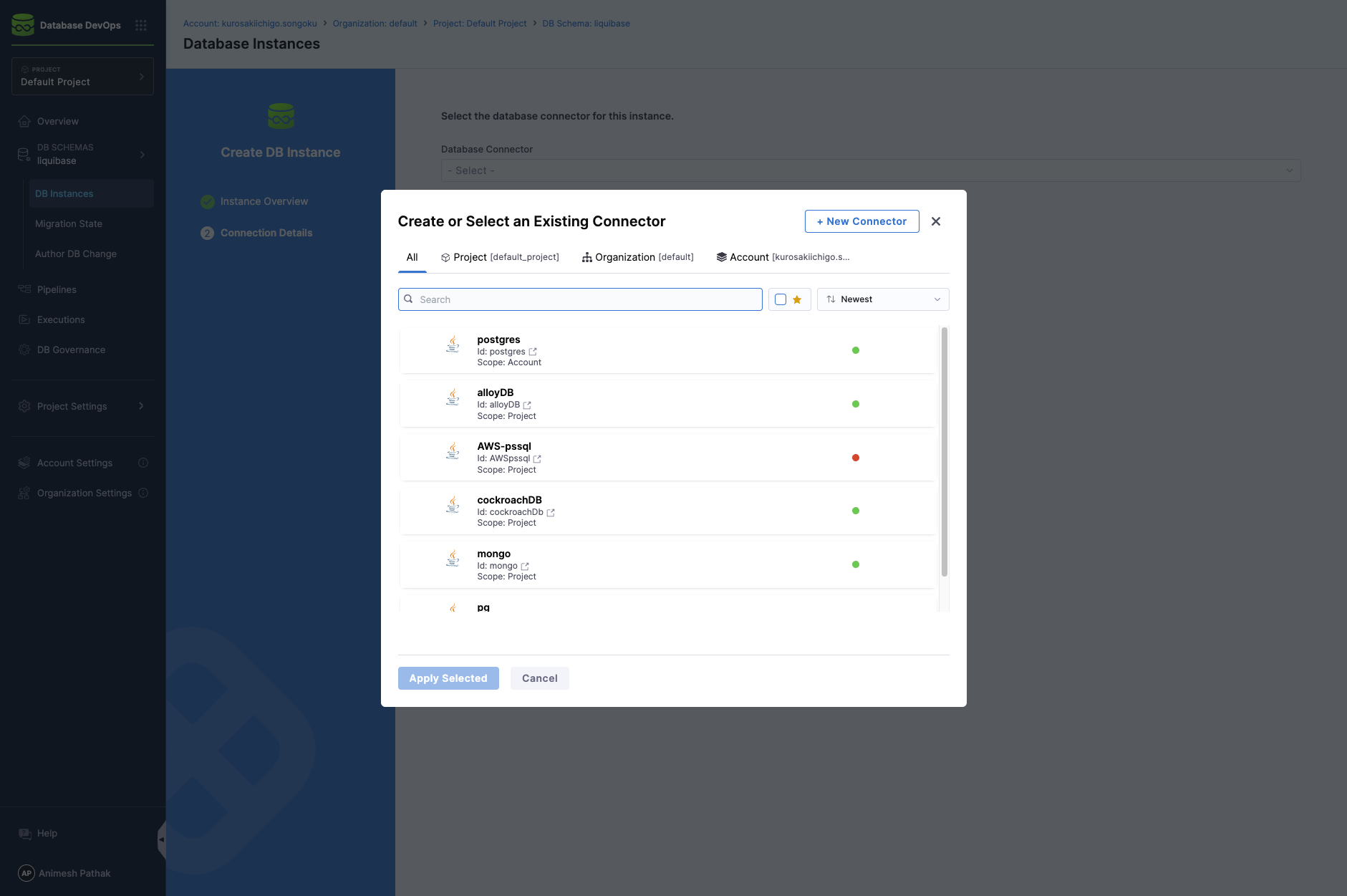The height and width of the screenshot is (896, 1347).
Task: Click the Help icon in sidebar
Action: 25,834
